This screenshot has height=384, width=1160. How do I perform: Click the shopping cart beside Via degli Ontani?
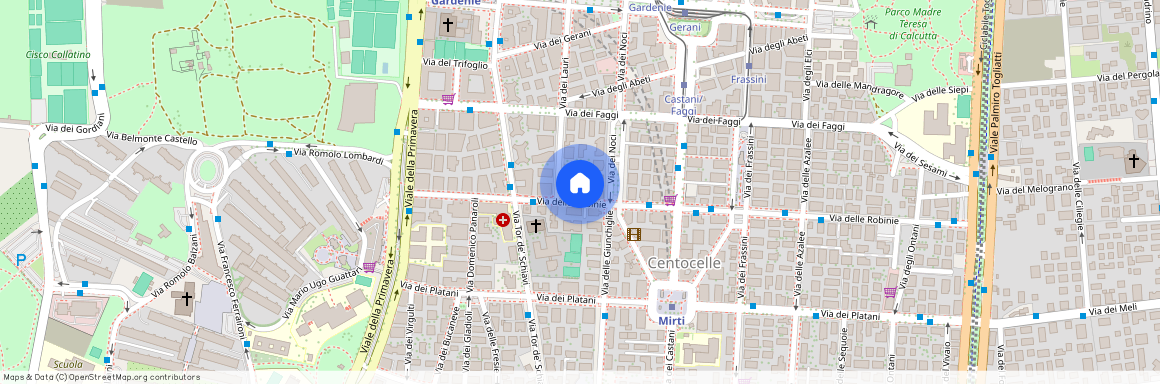pos(890,292)
